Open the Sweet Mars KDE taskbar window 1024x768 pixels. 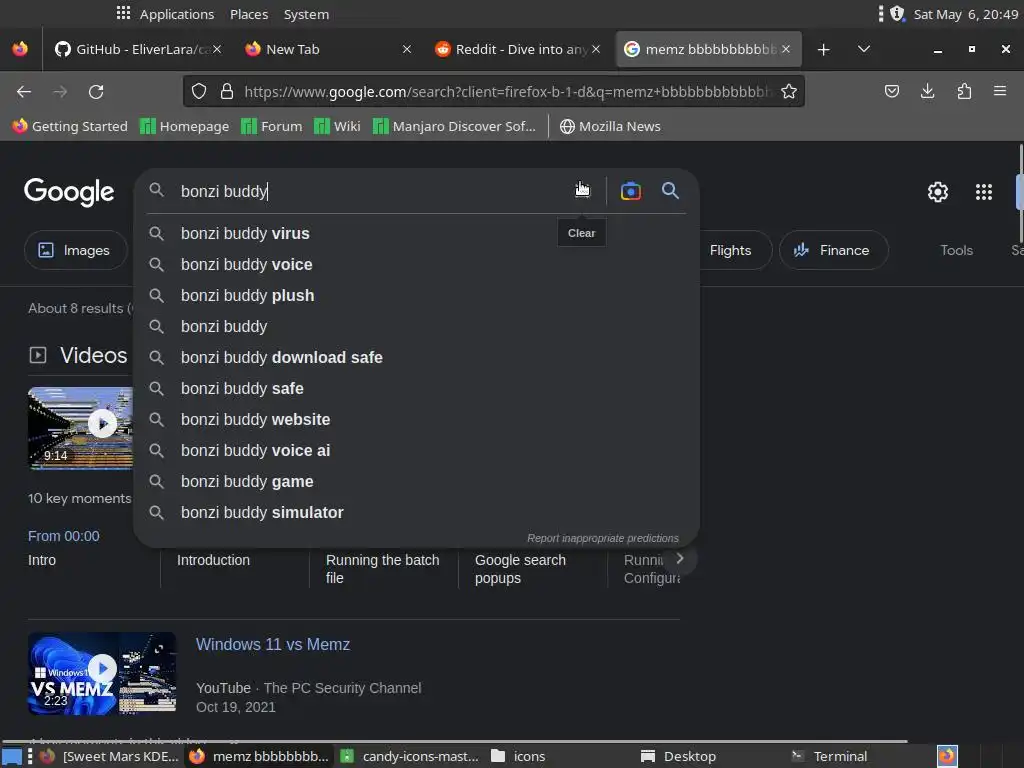pos(108,756)
